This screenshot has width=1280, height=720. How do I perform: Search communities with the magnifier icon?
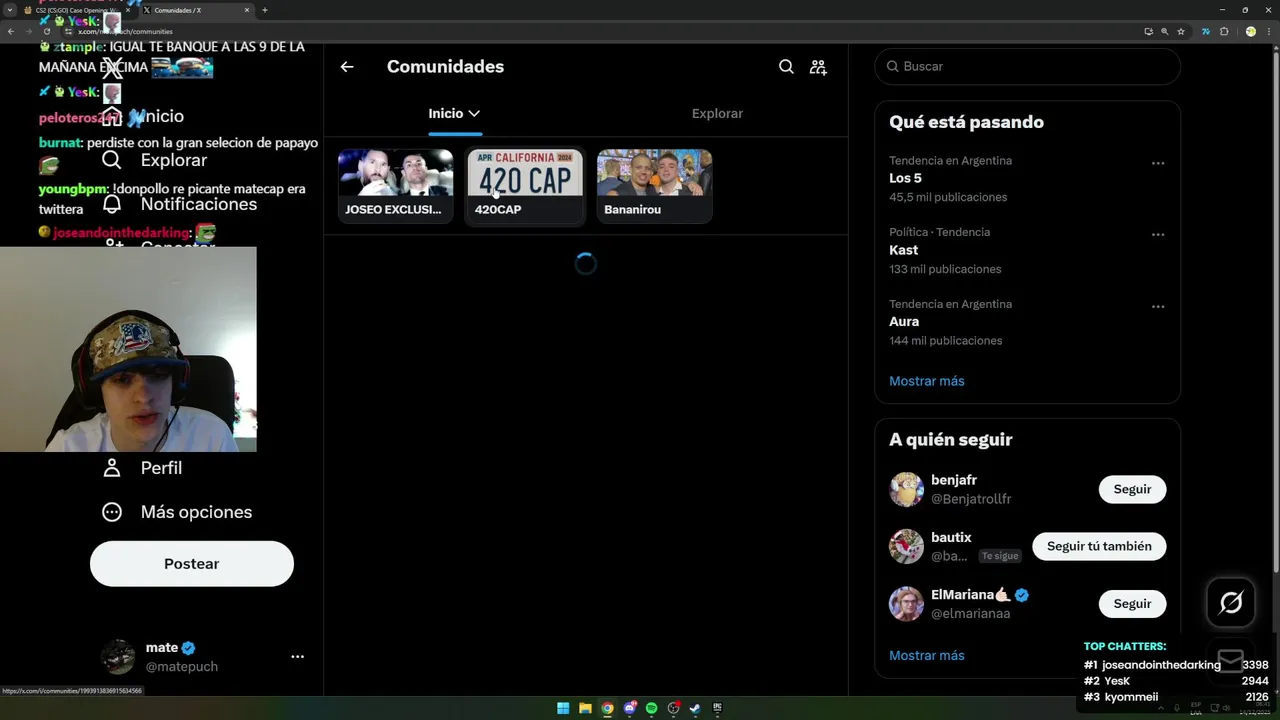(786, 67)
